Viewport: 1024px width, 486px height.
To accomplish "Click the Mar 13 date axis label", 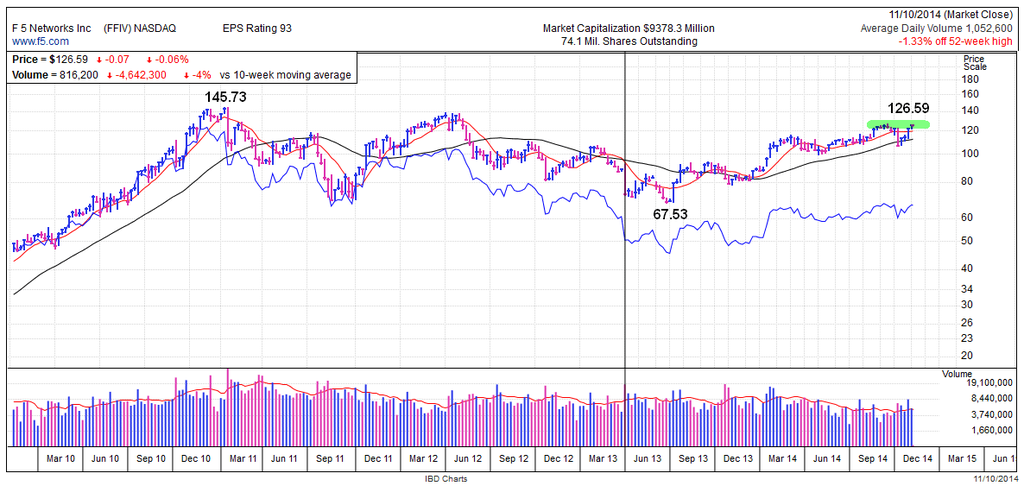I will 602,459.
